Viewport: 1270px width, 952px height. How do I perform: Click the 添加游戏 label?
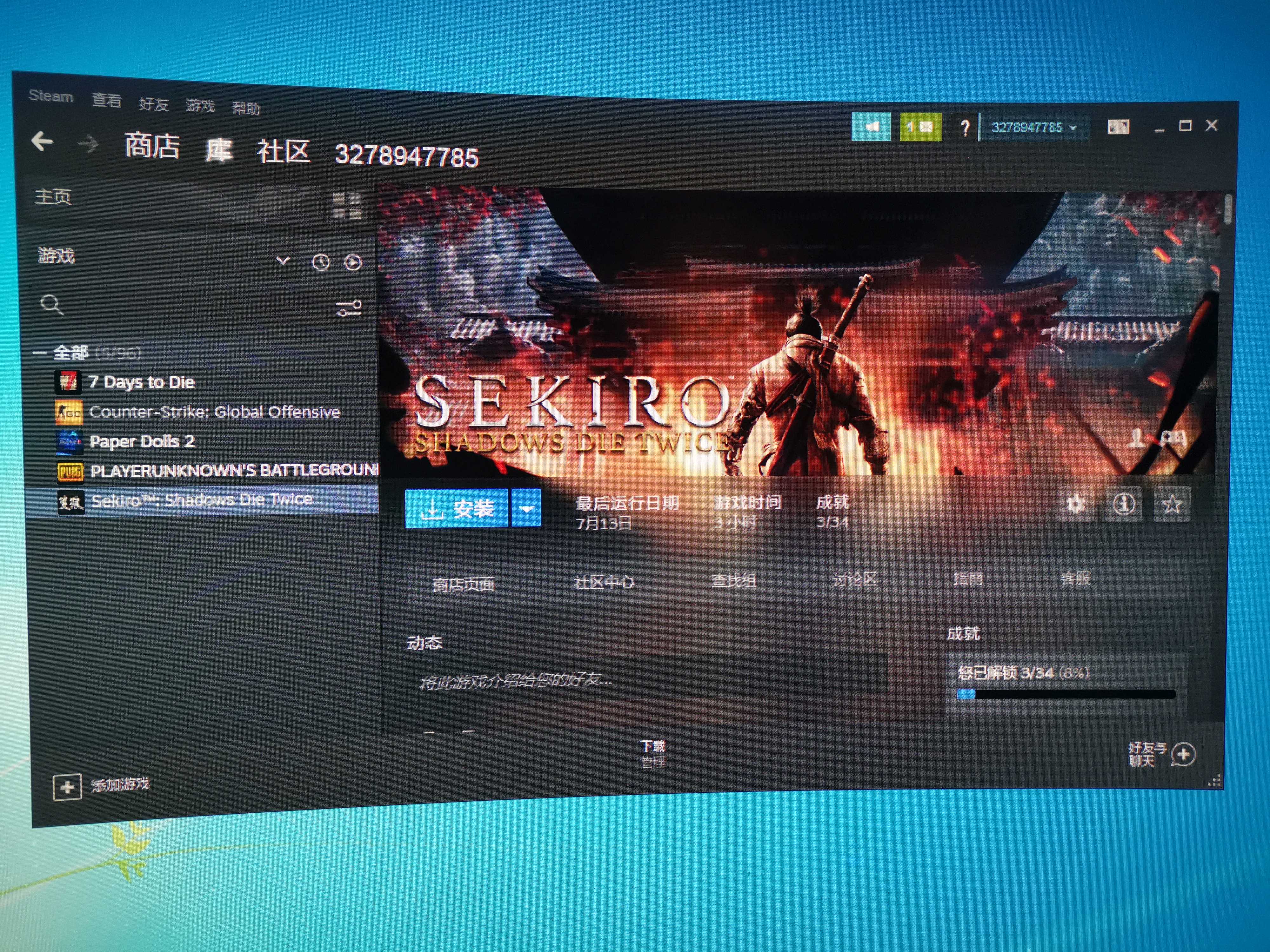click(119, 784)
